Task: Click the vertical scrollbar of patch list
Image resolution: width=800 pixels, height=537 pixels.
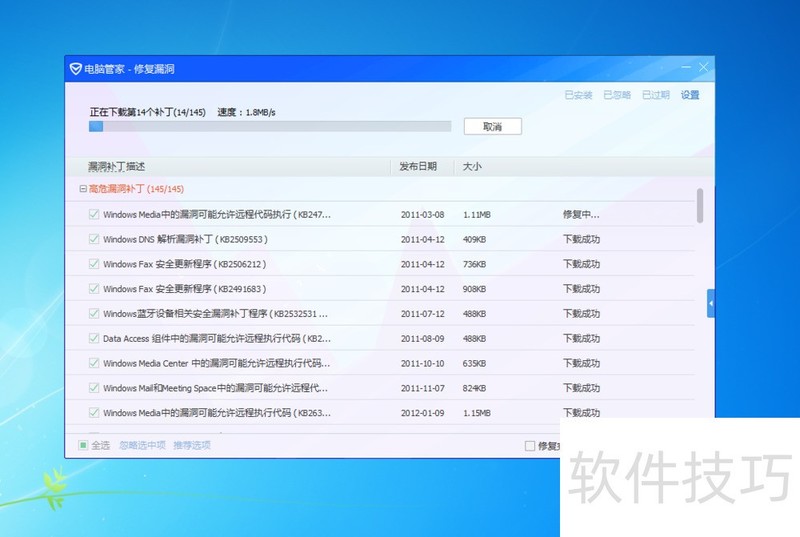Action: (x=699, y=205)
